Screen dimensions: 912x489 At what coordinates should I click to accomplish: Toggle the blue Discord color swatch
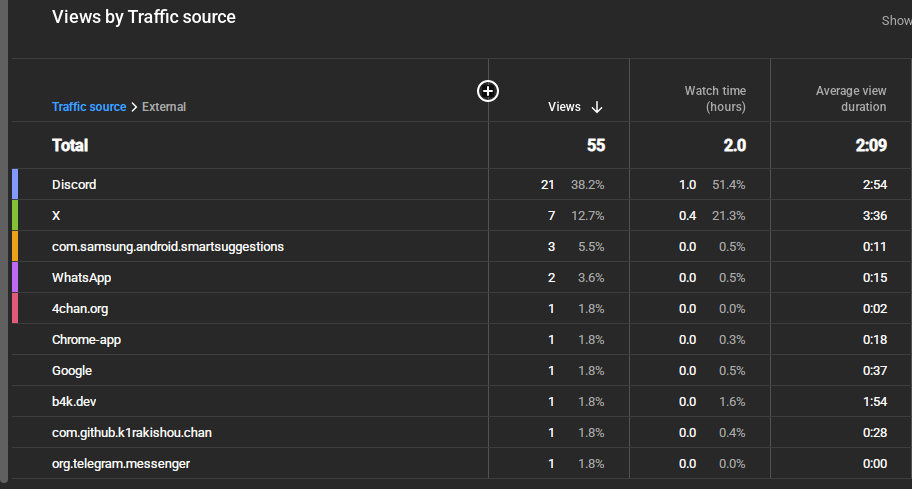(x=15, y=184)
